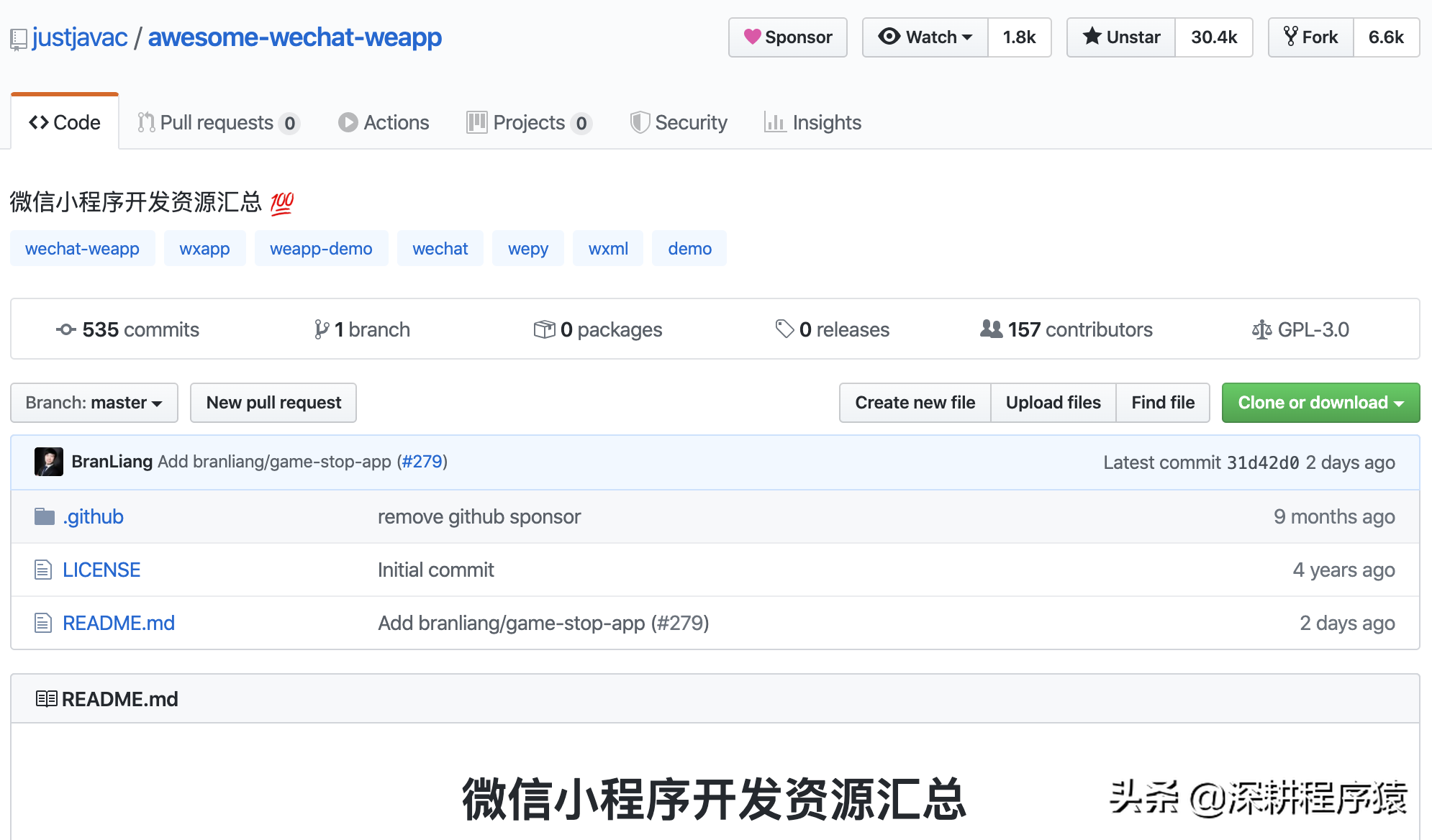This screenshot has width=1432, height=840.
Task: Select the Security tab
Action: click(678, 122)
